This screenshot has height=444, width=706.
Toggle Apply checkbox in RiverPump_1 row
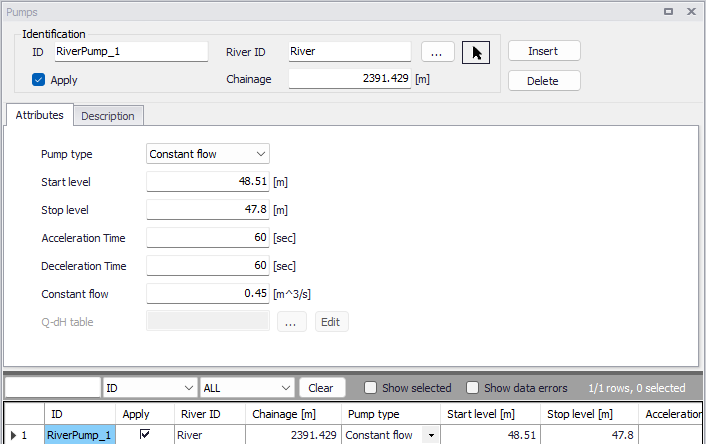click(145, 434)
